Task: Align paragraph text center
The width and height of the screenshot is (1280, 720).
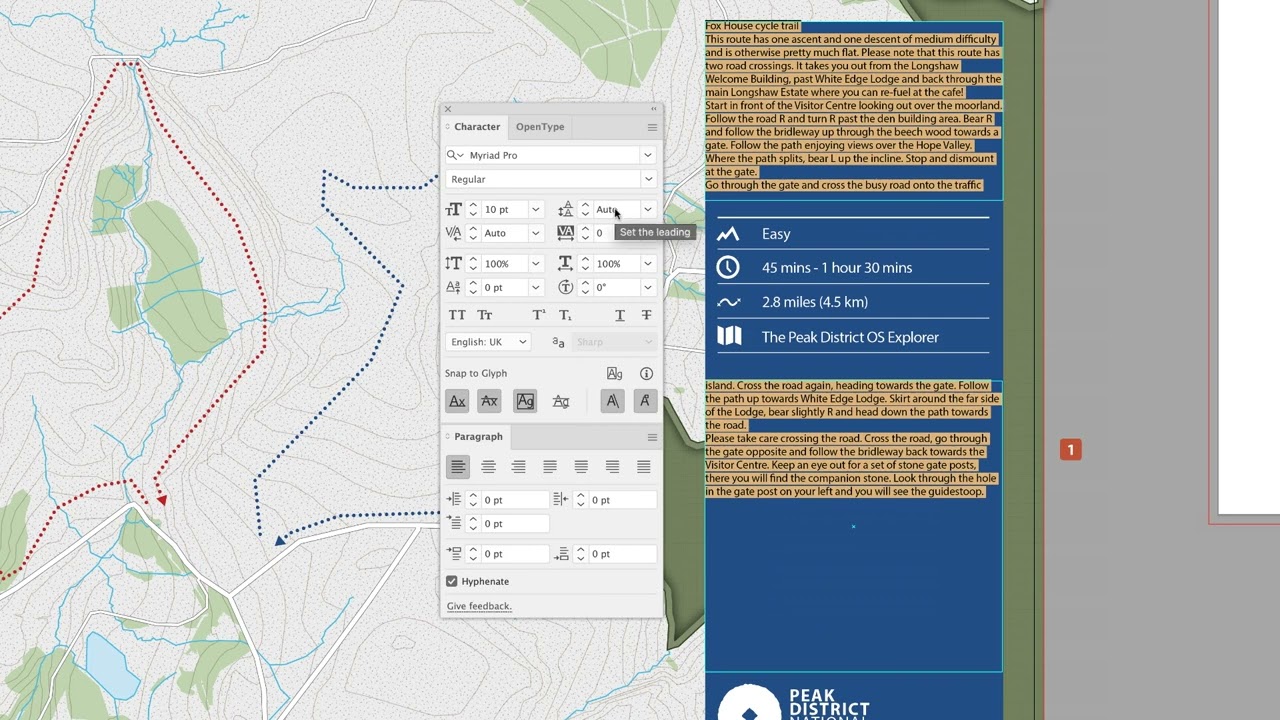Action: point(488,467)
